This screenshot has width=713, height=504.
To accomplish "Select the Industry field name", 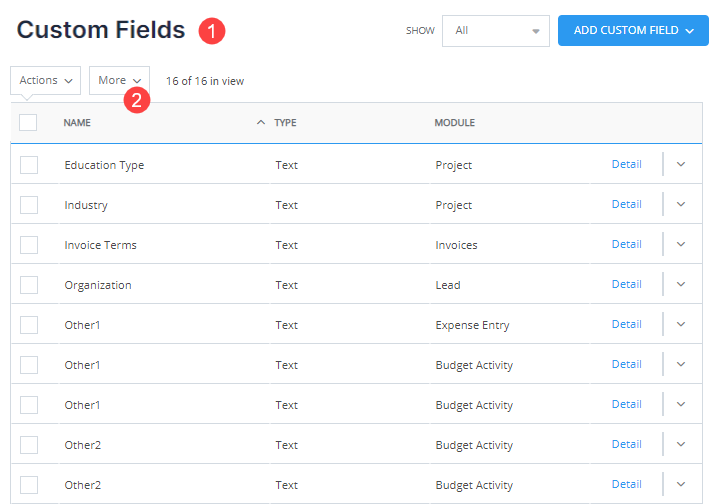I will [86, 205].
